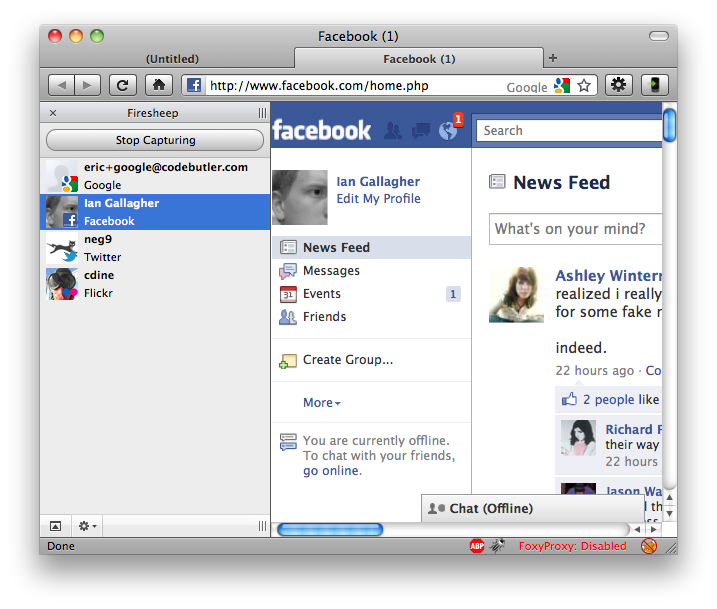This screenshot has width=717, height=609.
Task: Click the go online link
Action: click(332, 470)
